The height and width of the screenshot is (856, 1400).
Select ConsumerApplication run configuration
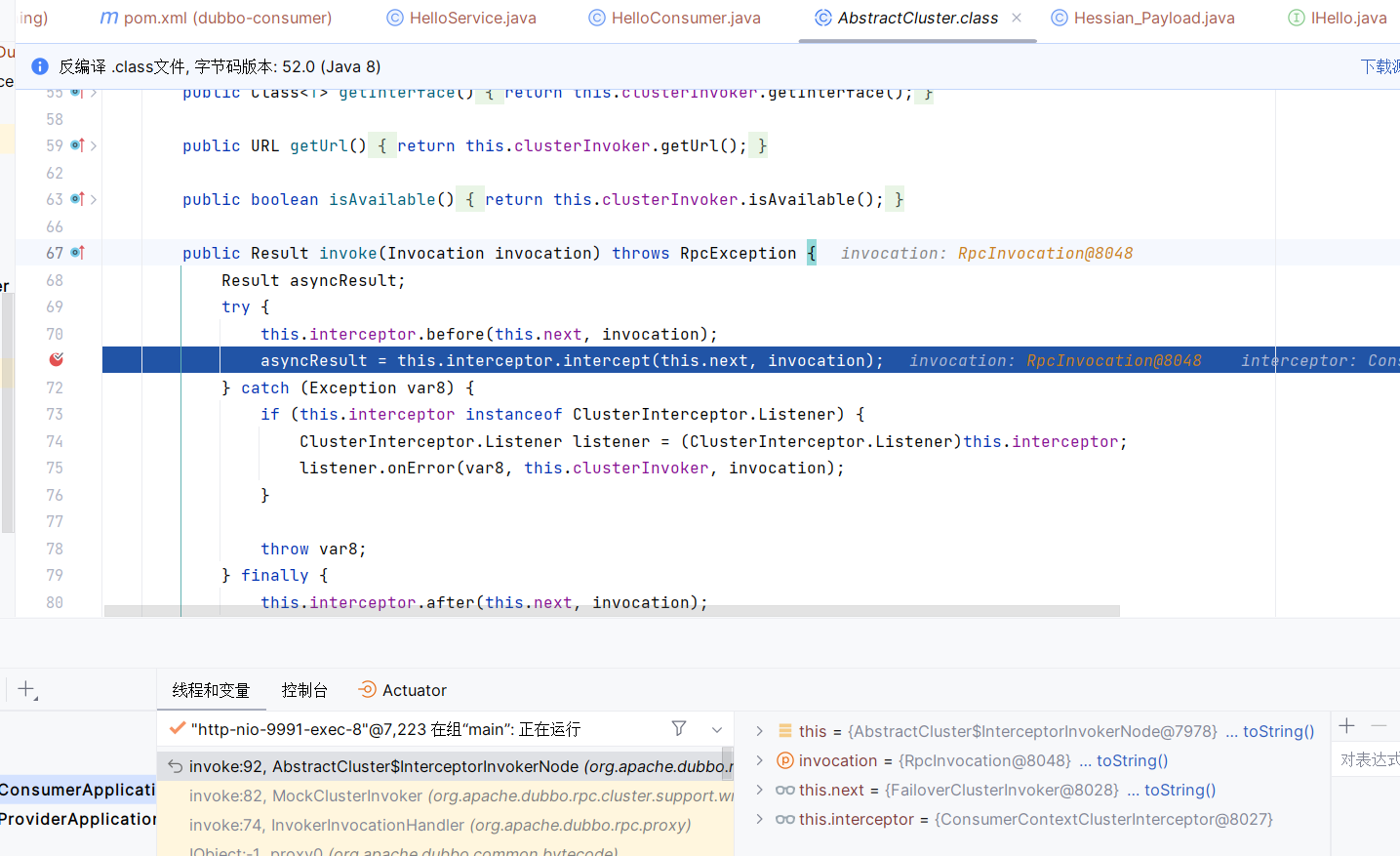point(78,790)
